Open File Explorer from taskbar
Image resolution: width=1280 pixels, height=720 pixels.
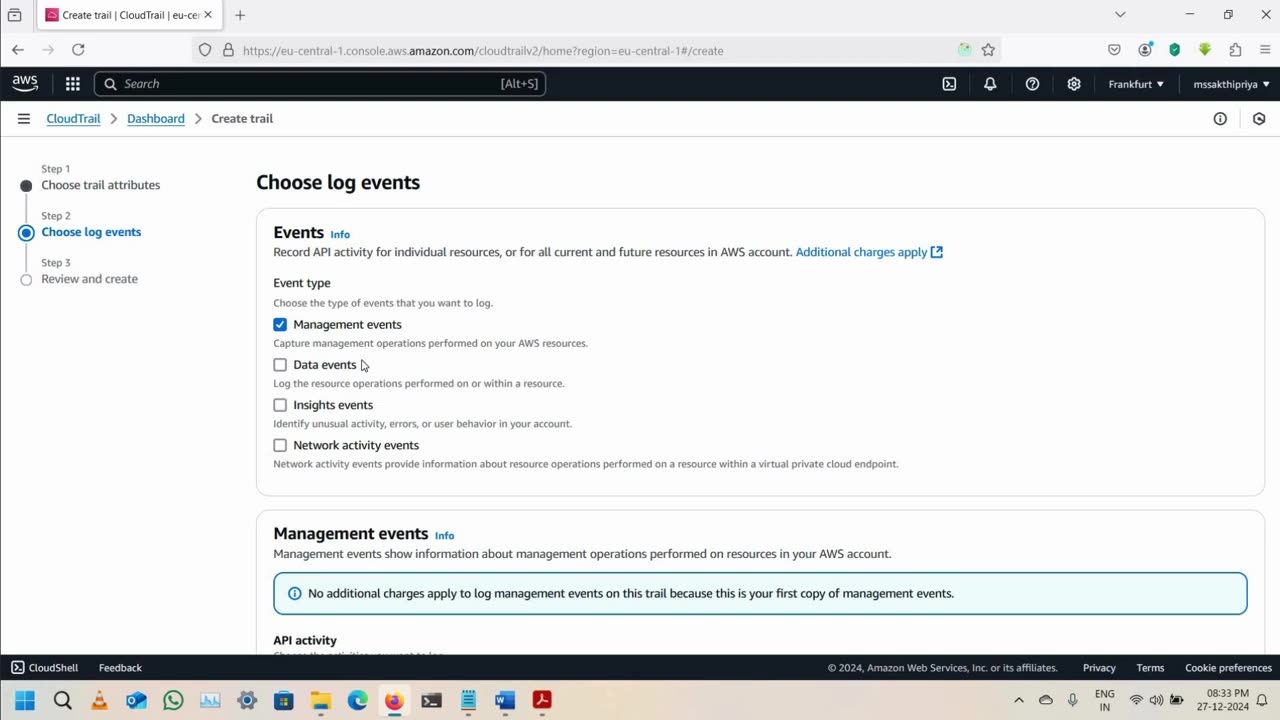(320, 700)
